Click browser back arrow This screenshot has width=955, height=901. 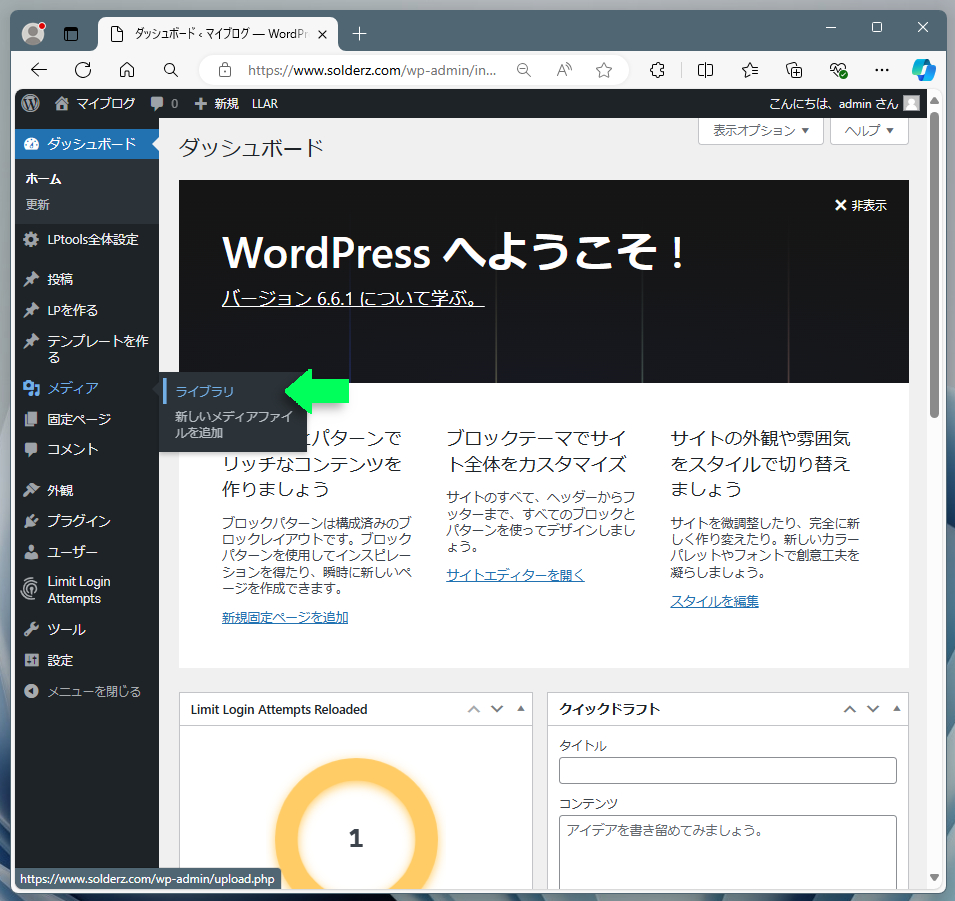[39, 70]
